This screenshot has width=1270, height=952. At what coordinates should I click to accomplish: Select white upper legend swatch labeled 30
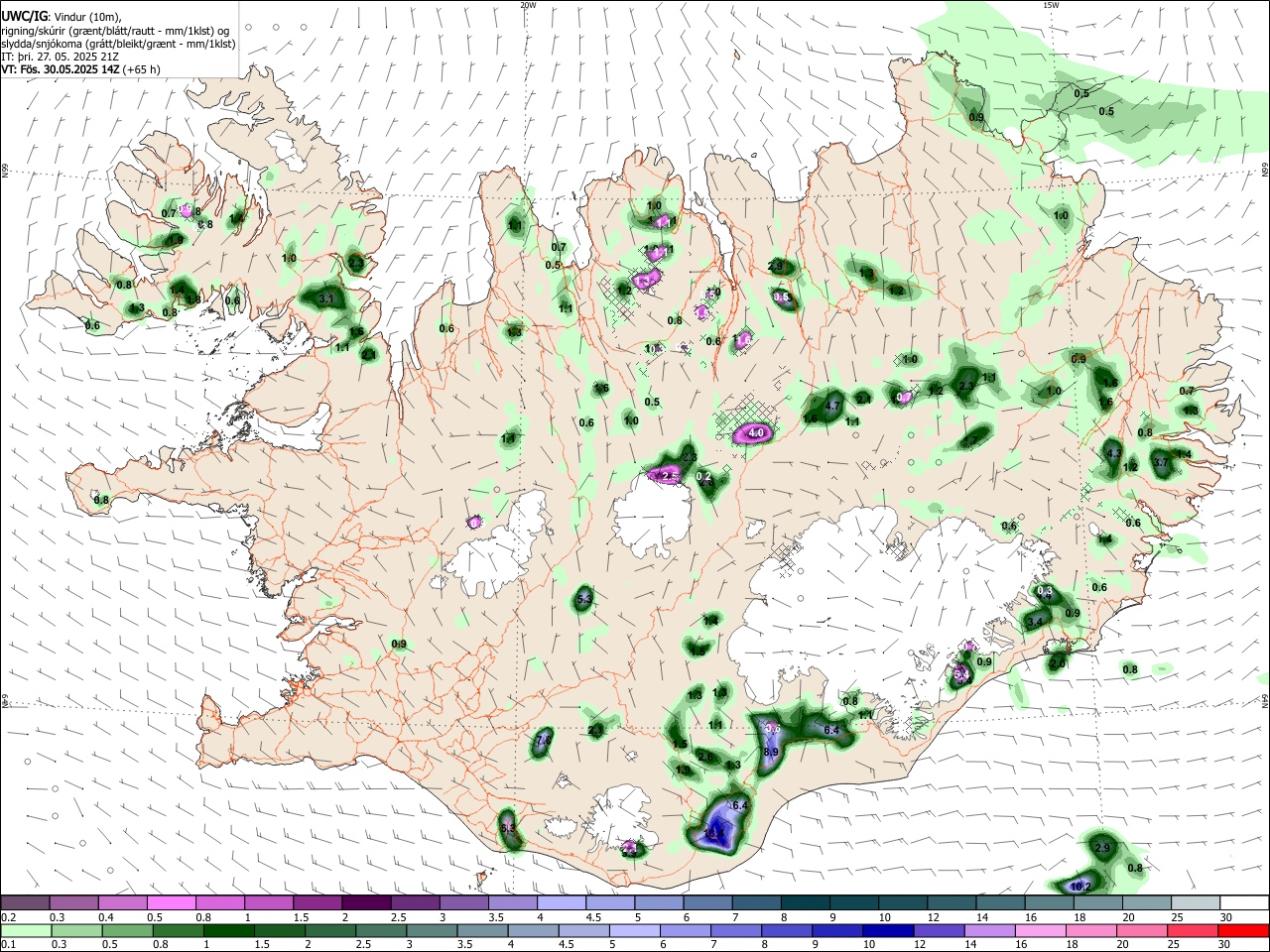[1244, 902]
